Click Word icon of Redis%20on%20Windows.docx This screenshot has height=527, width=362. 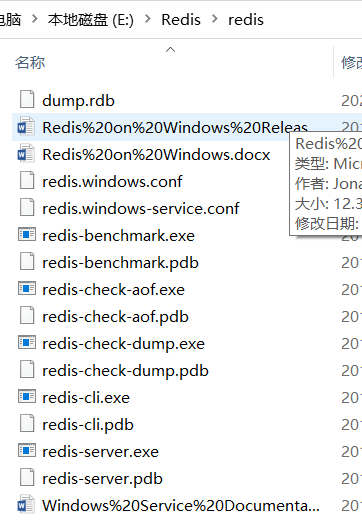click(26, 154)
